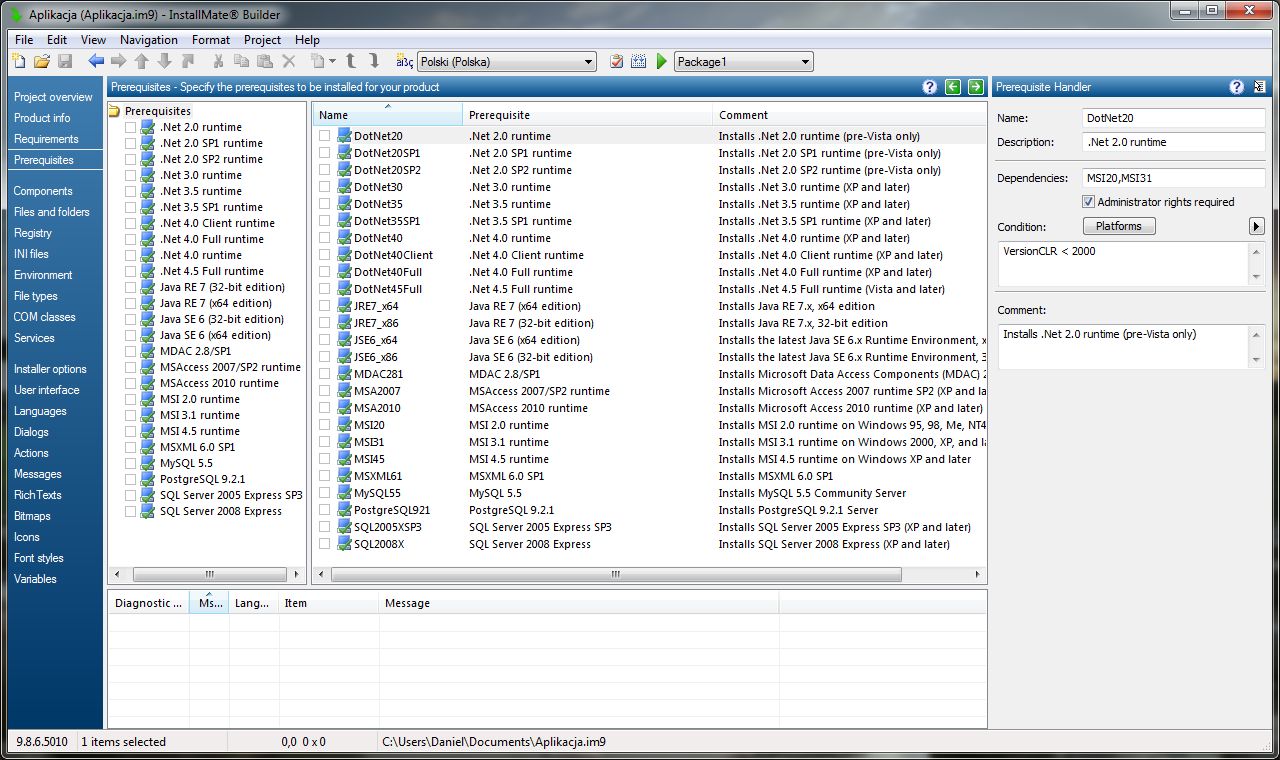The image size is (1280, 760).
Task: Click the blue Back arrow in toolbar
Action: (96, 62)
